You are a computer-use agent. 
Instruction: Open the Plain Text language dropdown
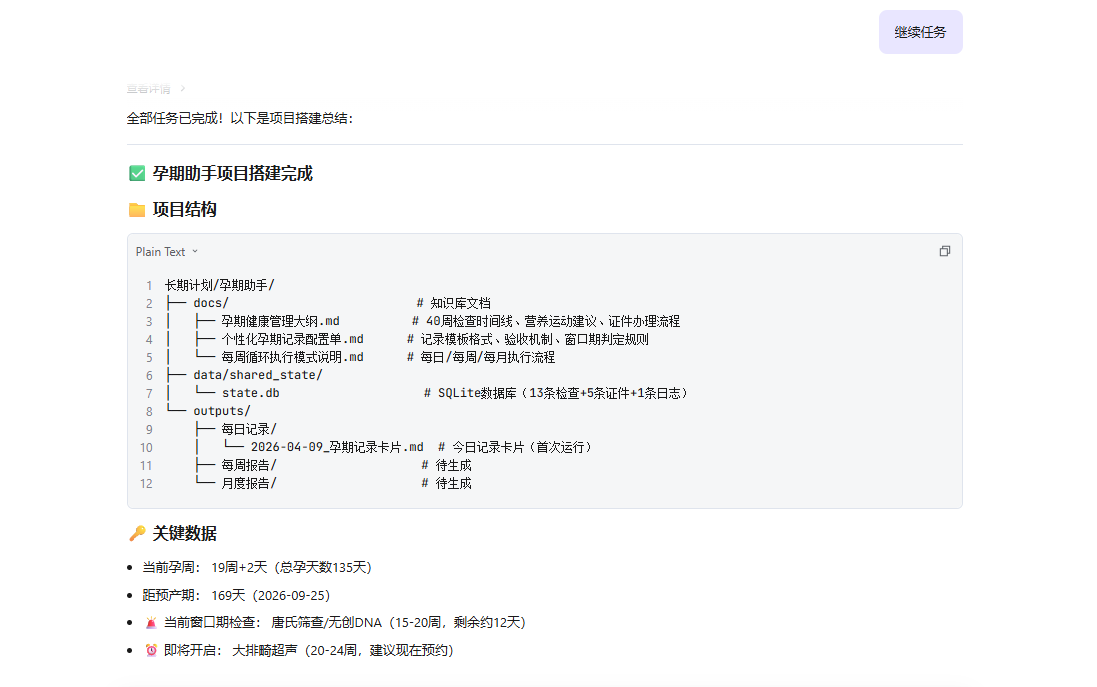[x=167, y=252]
